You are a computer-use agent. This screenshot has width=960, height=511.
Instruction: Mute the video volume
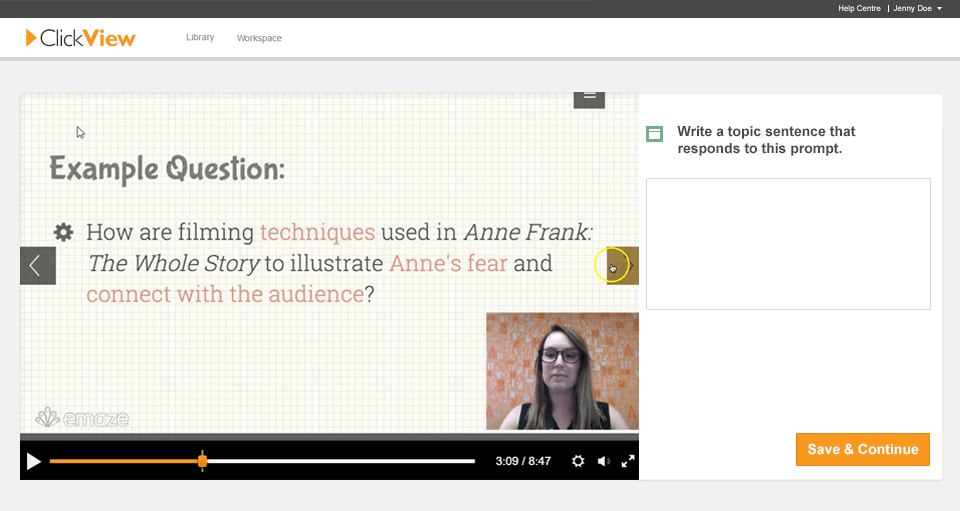click(x=603, y=461)
